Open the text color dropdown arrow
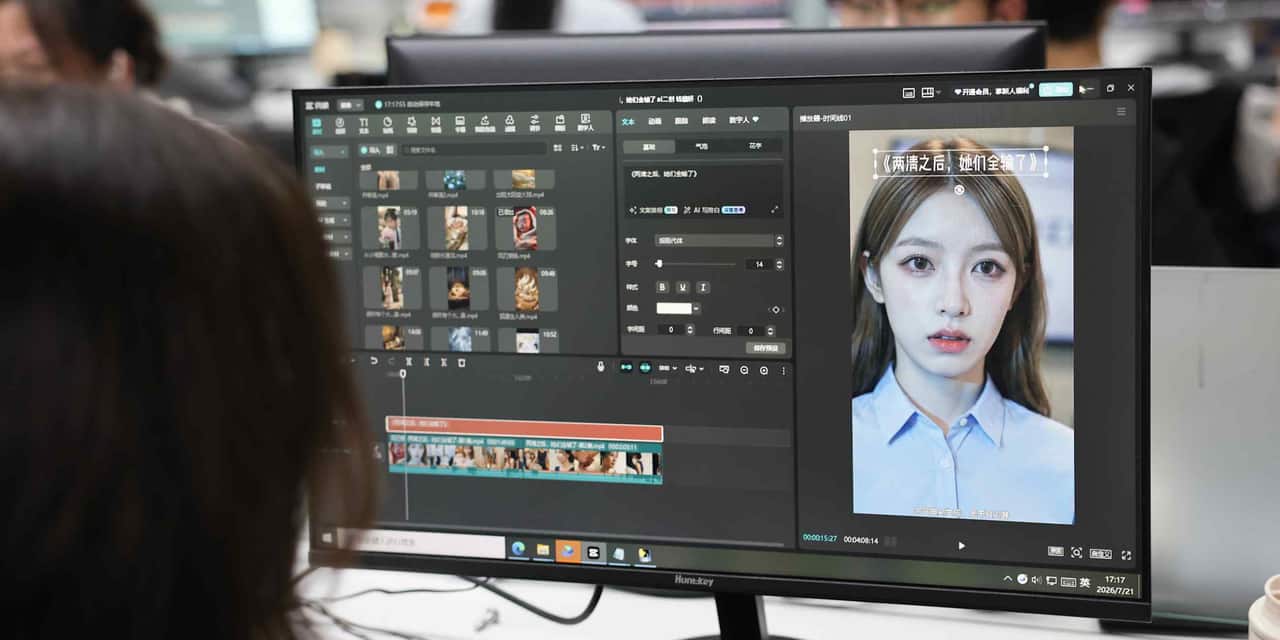The width and height of the screenshot is (1280, 640). click(x=696, y=308)
